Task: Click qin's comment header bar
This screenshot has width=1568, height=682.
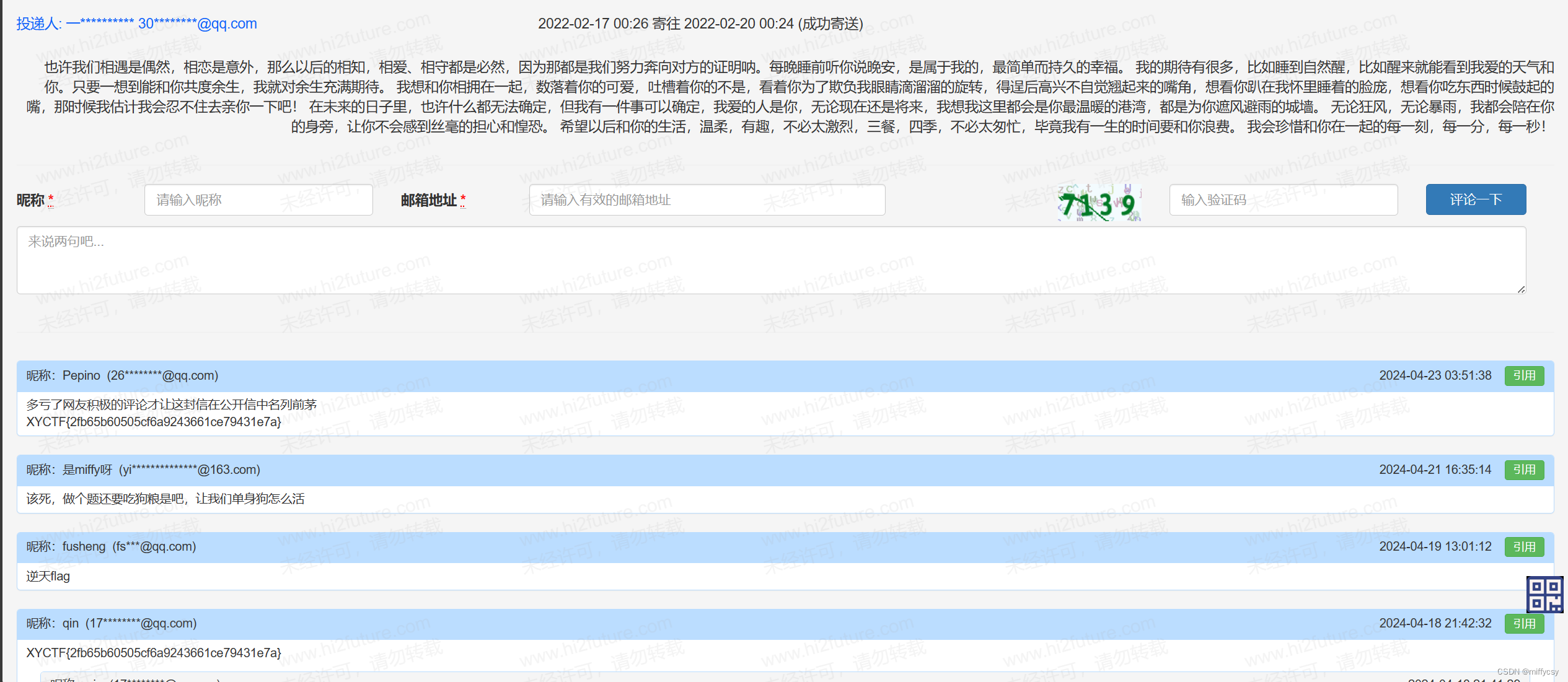Action: click(744, 624)
